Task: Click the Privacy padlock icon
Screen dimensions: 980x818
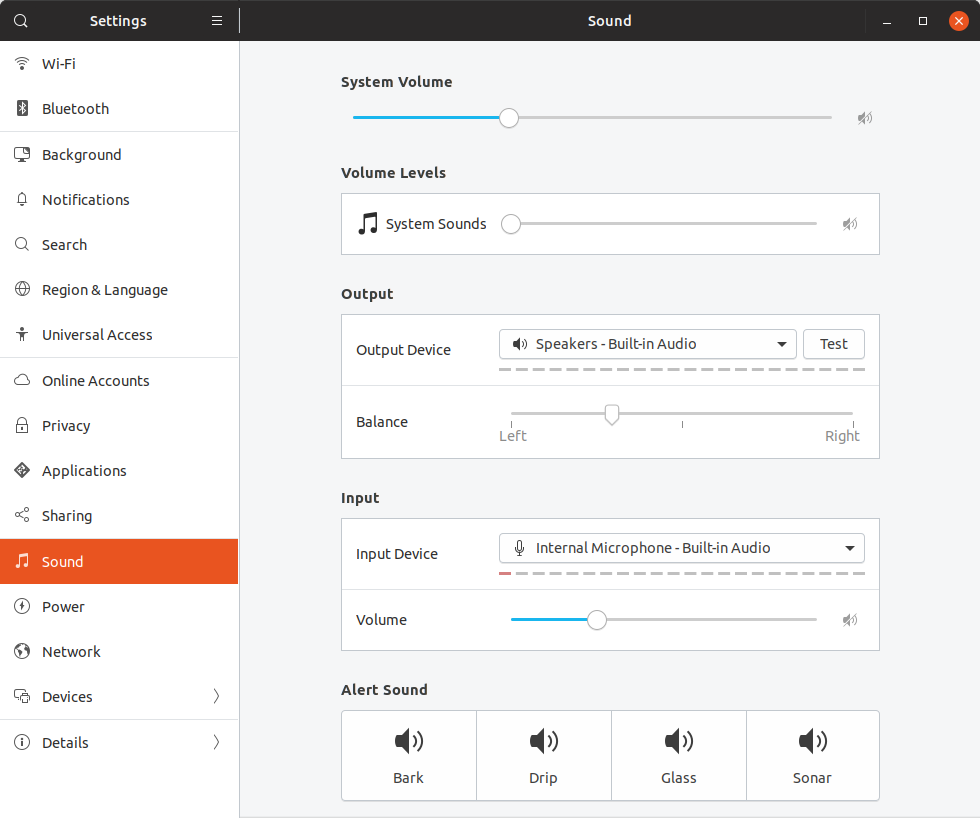Action: point(22,425)
